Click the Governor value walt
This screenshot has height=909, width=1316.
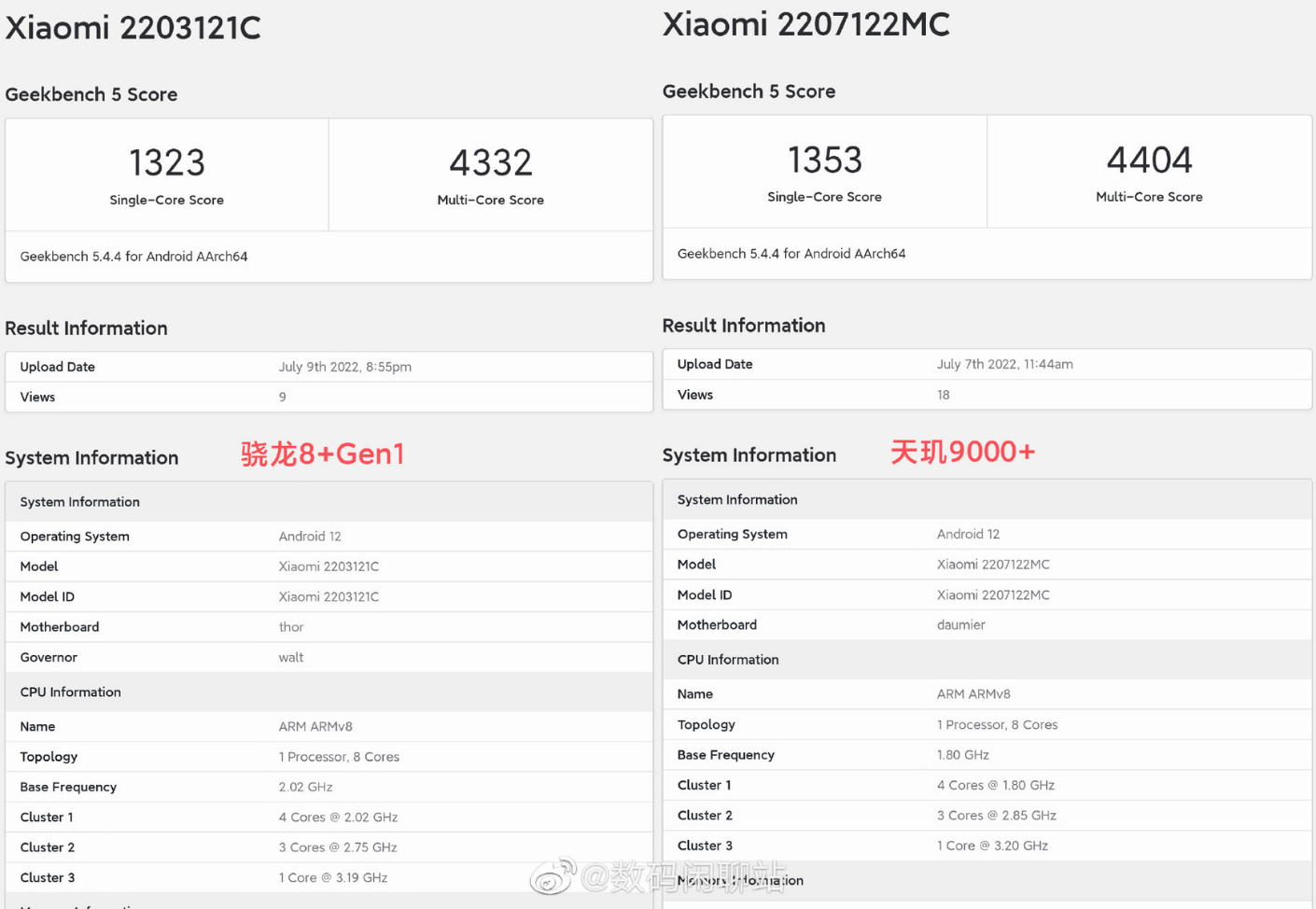(x=291, y=657)
